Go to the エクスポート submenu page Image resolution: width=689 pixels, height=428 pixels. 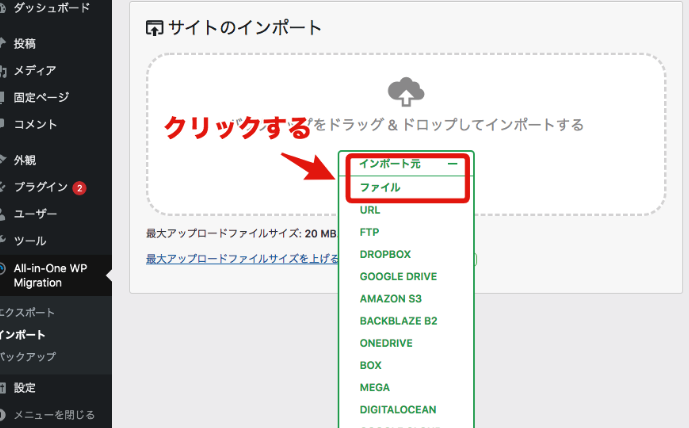27,312
